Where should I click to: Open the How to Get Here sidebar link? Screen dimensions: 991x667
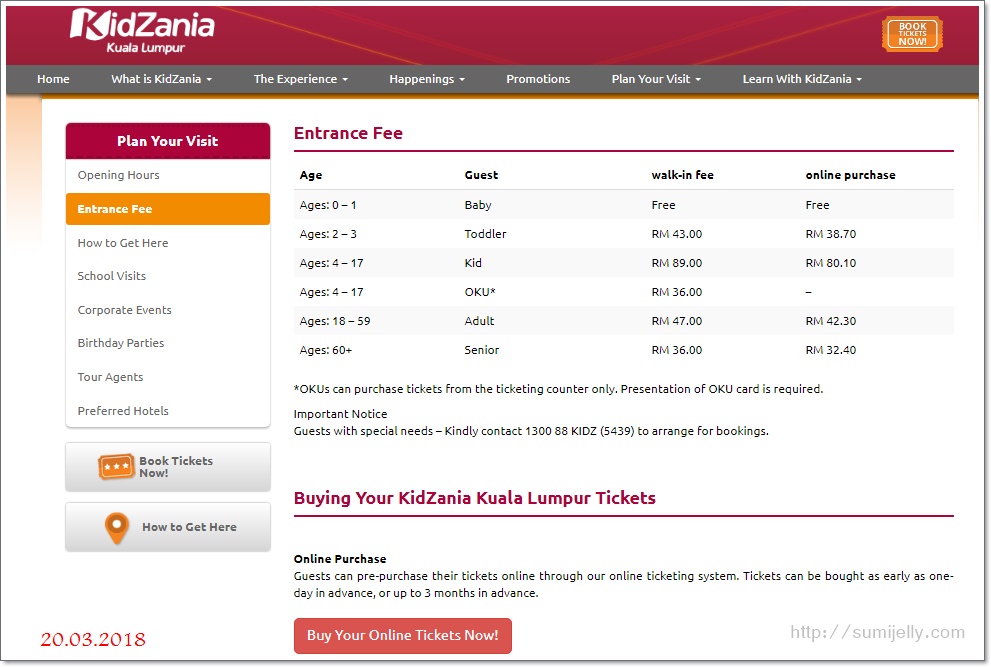pos(123,243)
